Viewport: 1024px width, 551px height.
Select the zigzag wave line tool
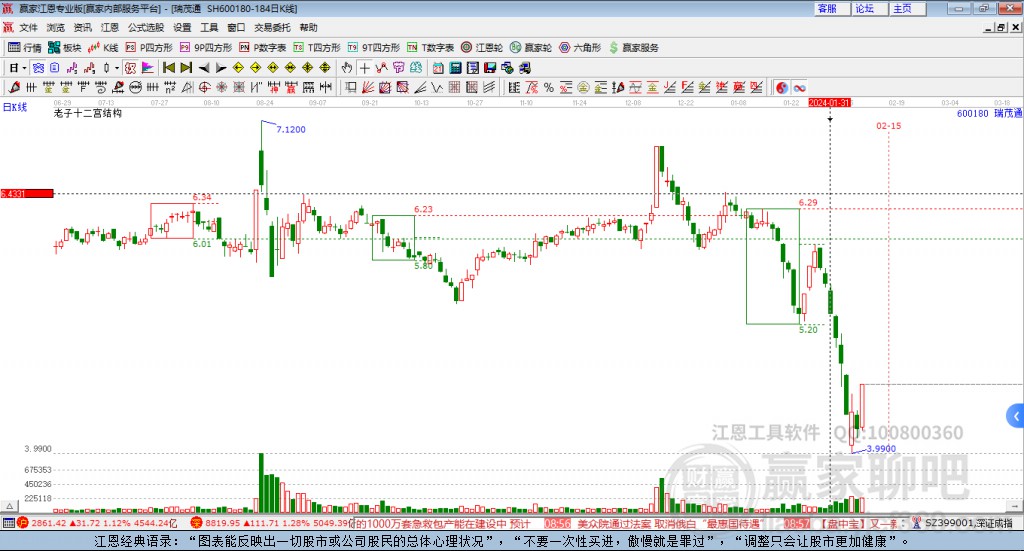(x=437, y=87)
